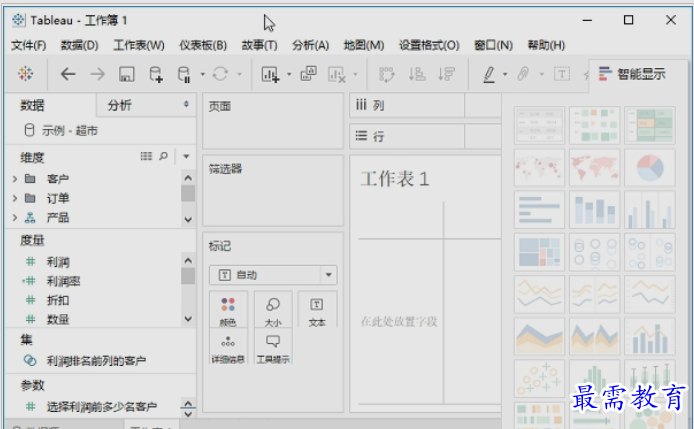
Task: Click the dimensions view-as-list icon
Action: pos(146,156)
